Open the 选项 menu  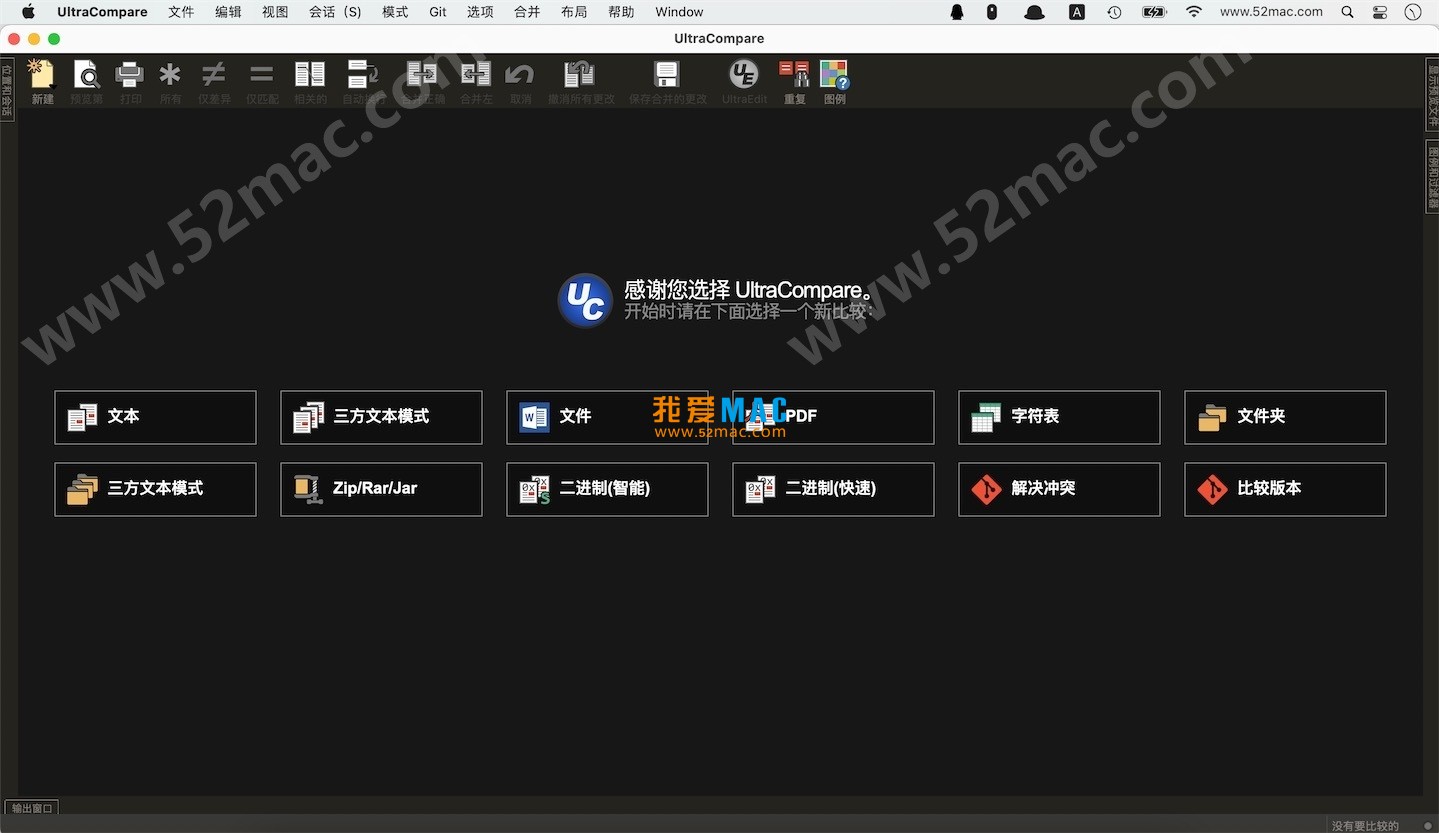click(x=480, y=12)
